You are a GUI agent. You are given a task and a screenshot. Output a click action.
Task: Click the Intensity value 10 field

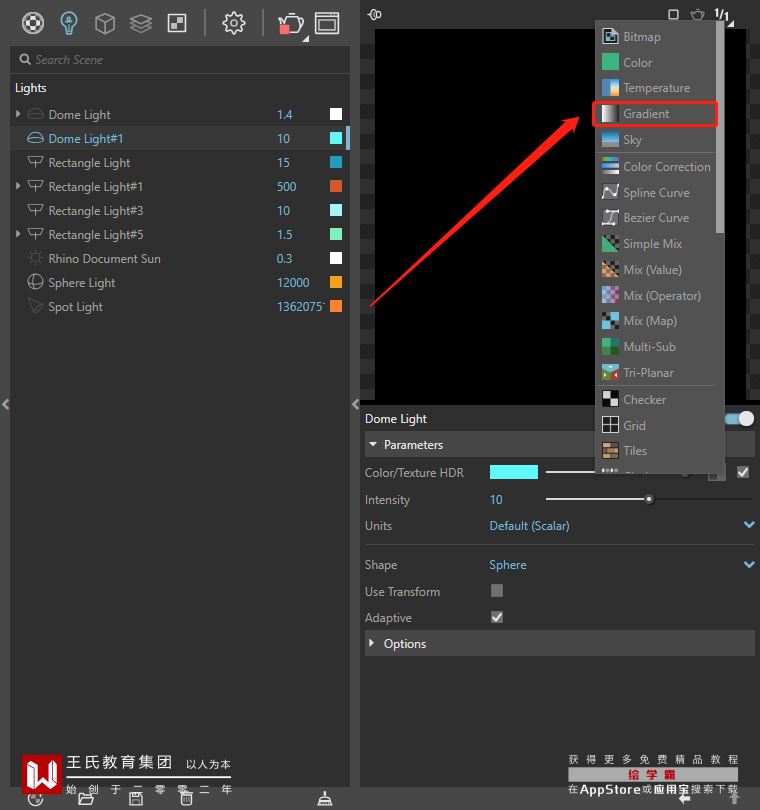coord(496,500)
